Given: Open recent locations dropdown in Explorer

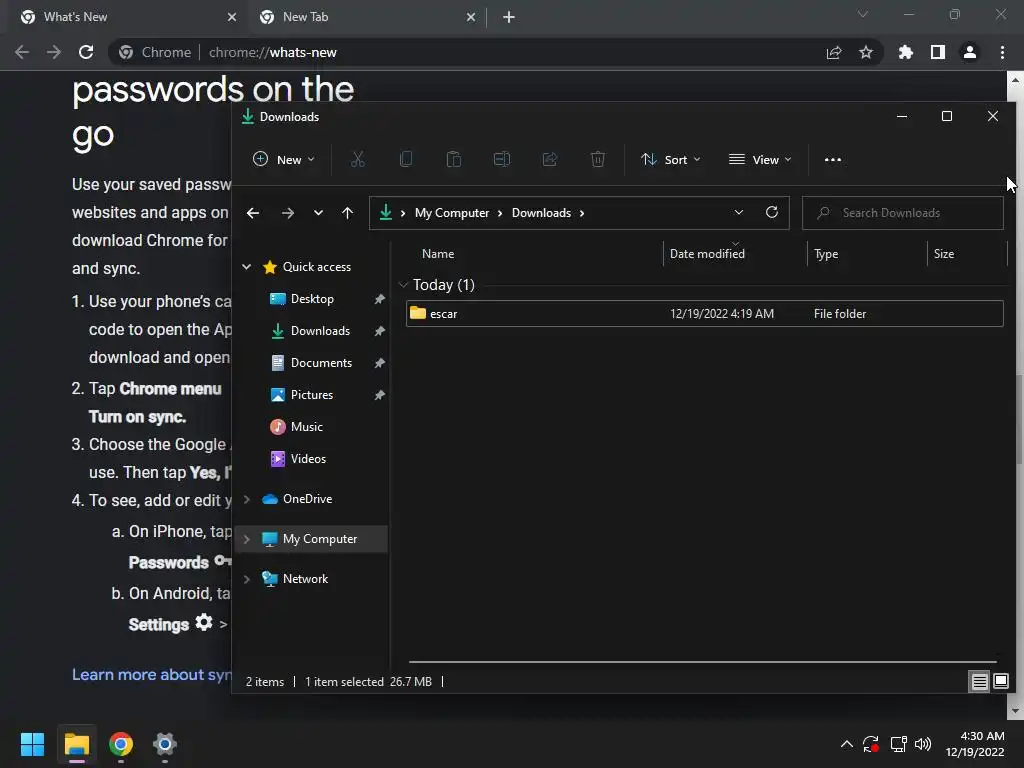Looking at the screenshot, I should (x=318, y=213).
